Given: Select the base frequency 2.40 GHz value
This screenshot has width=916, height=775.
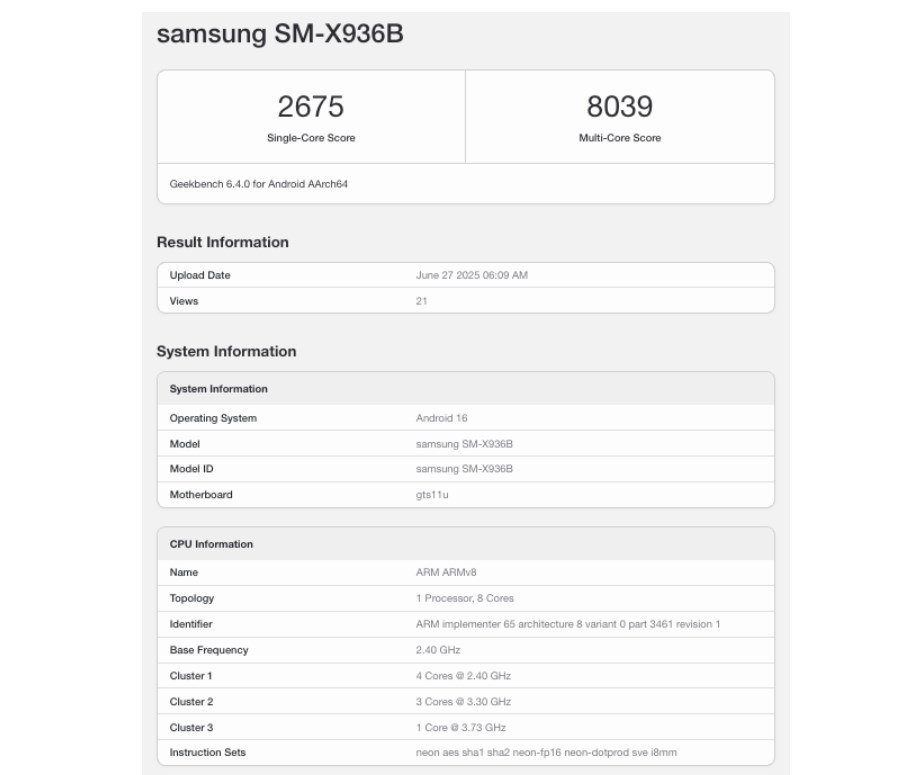Looking at the screenshot, I should [x=438, y=650].
